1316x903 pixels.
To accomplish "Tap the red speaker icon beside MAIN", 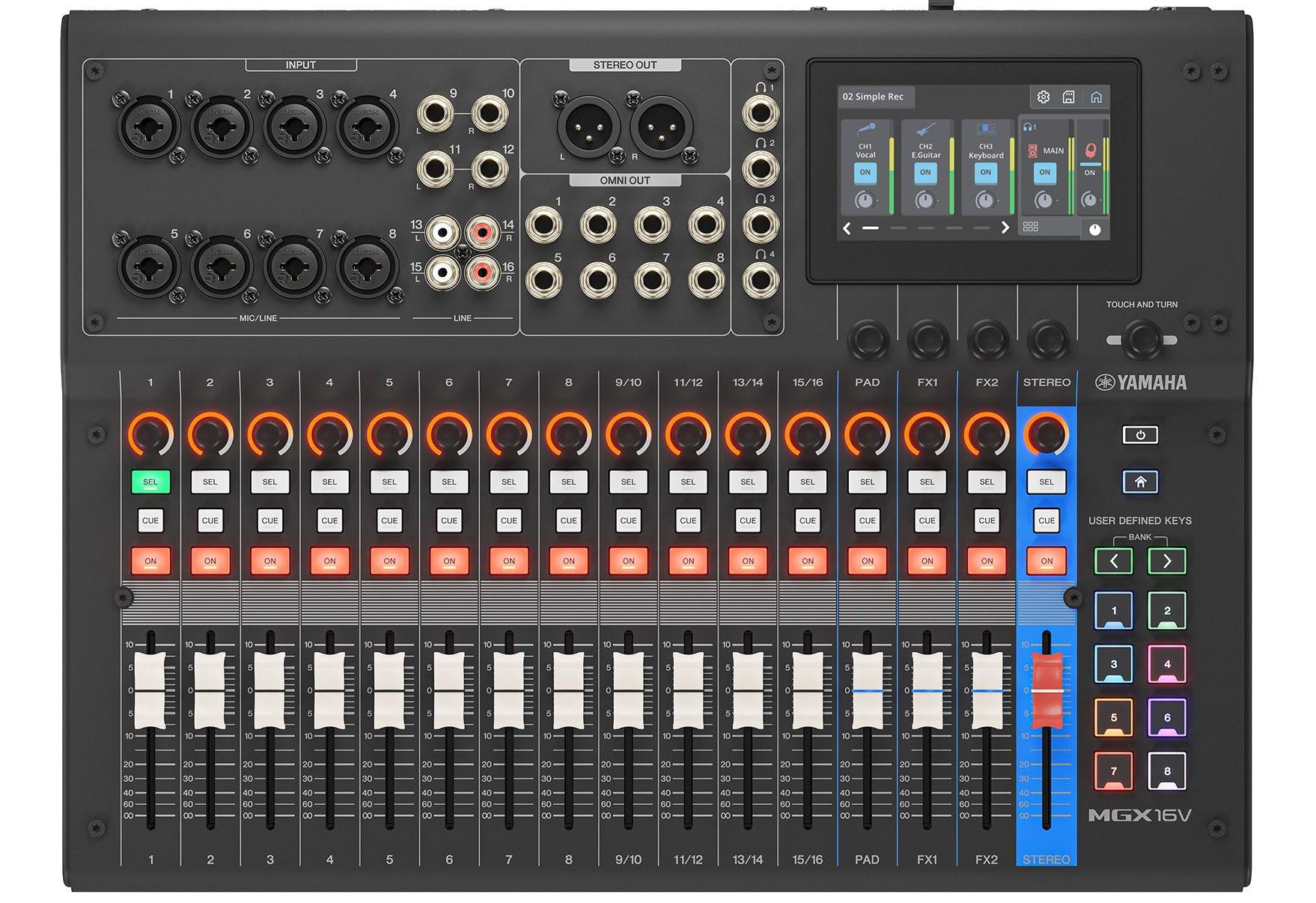I will click(x=1033, y=150).
